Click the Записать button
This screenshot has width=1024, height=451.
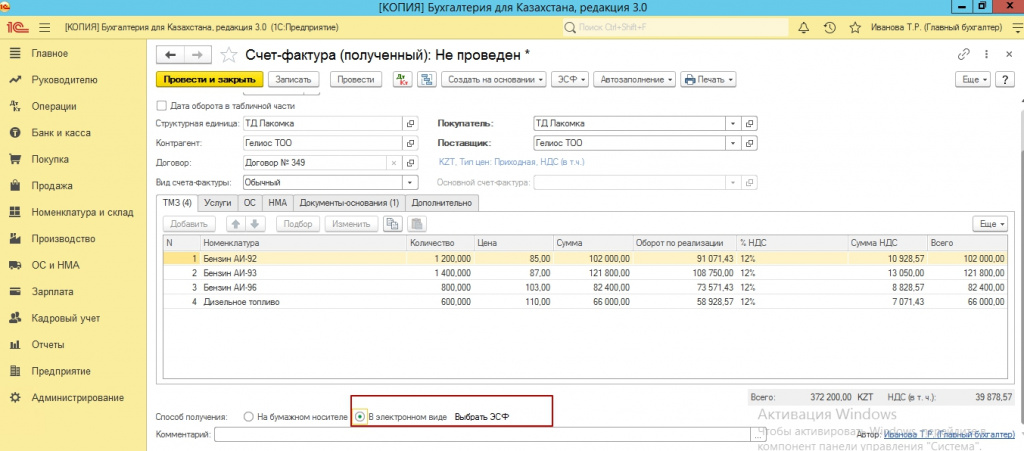coord(294,80)
